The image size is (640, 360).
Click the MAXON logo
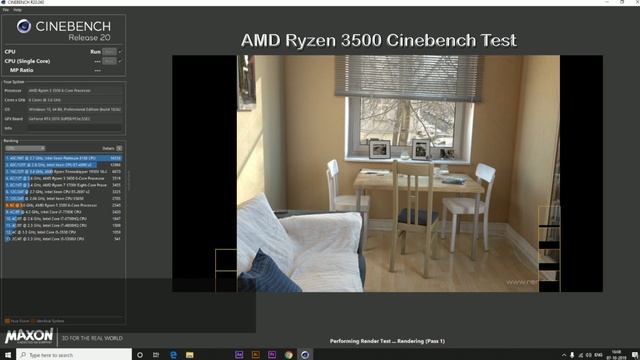point(29,337)
